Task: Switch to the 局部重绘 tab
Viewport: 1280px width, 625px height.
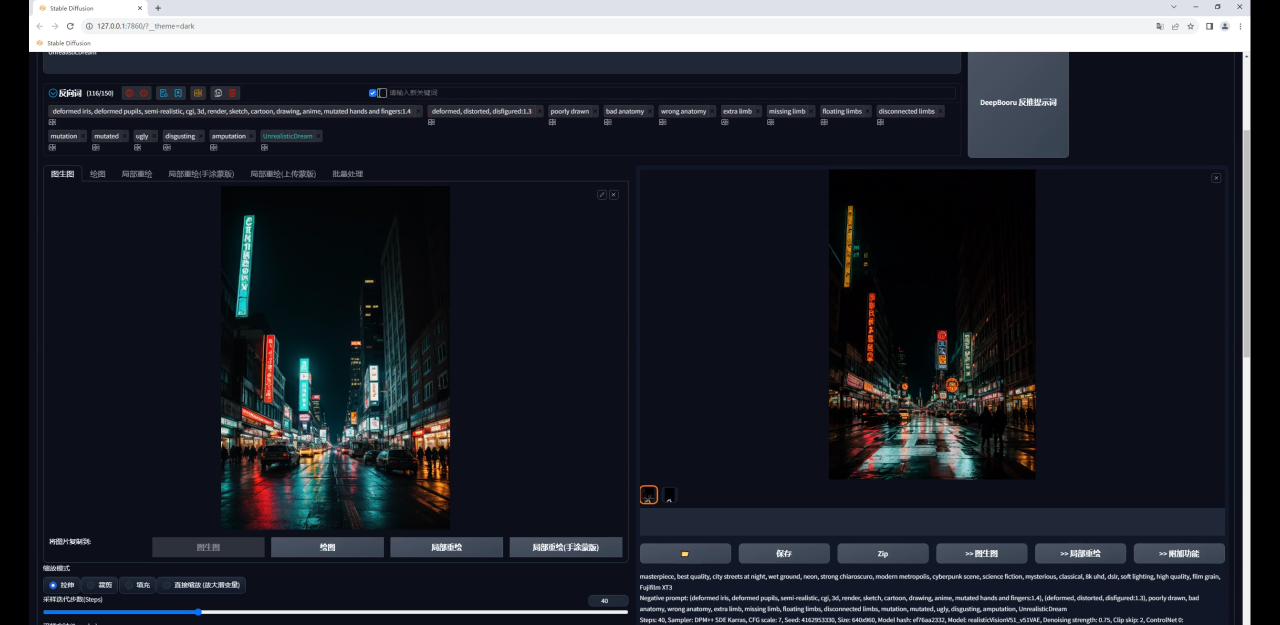Action: pyautogui.click(x=137, y=174)
